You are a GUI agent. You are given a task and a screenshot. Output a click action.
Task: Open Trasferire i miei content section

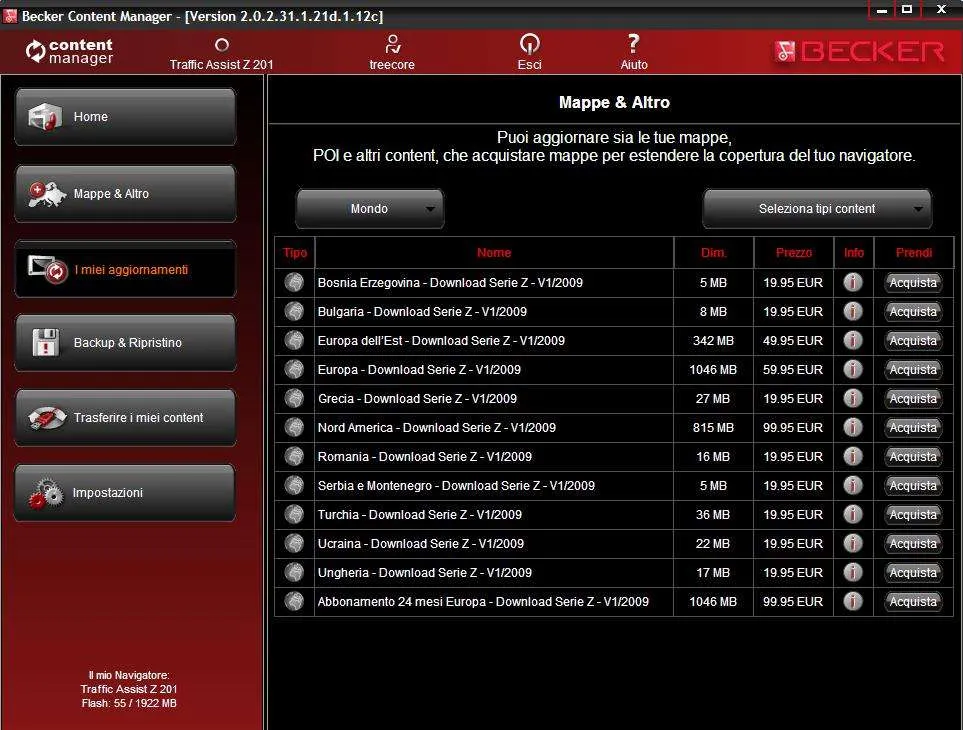pyautogui.click(x=125, y=417)
